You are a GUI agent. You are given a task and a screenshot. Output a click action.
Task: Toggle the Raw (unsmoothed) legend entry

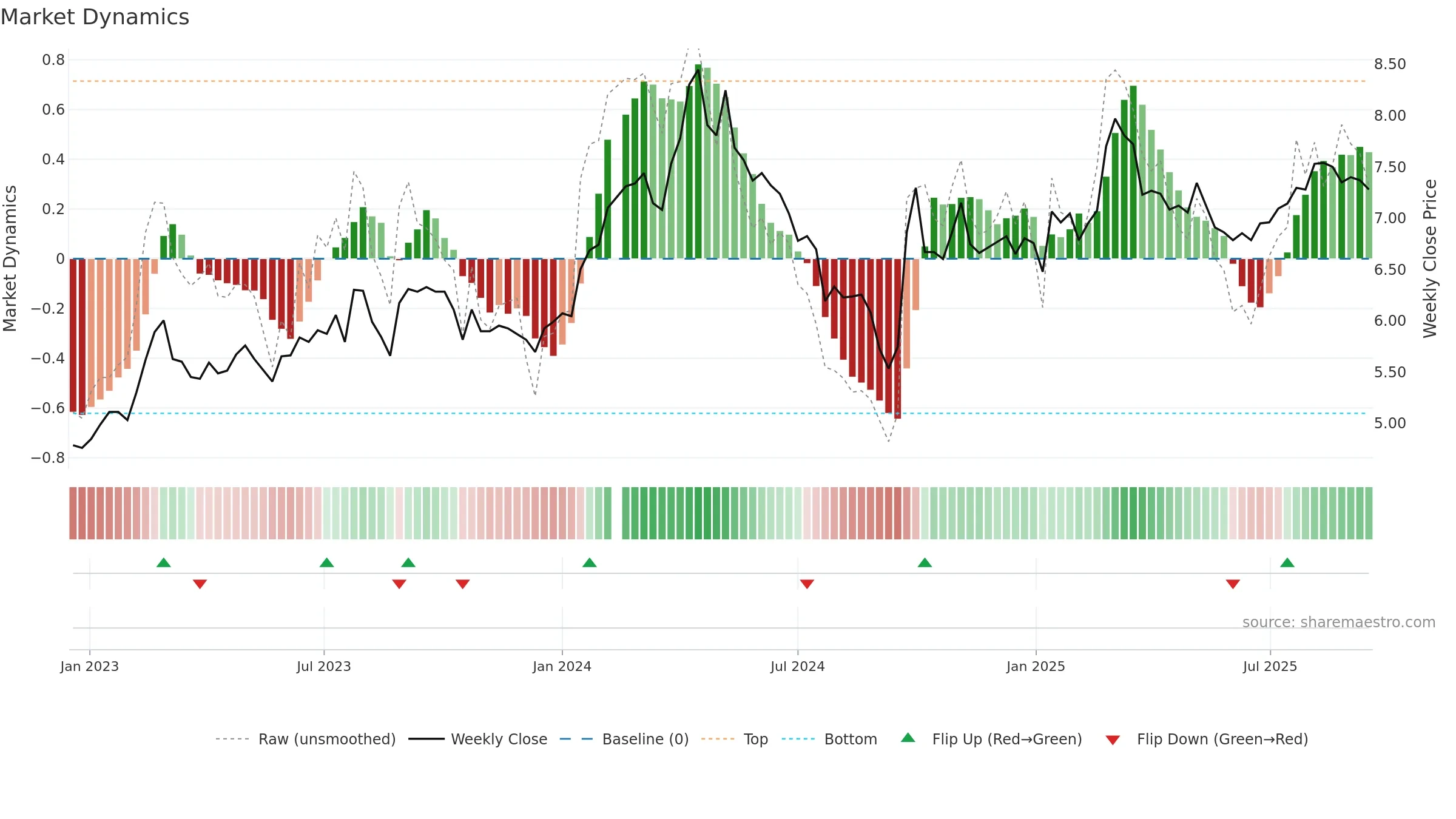pyautogui.click(x=305, y=739)
